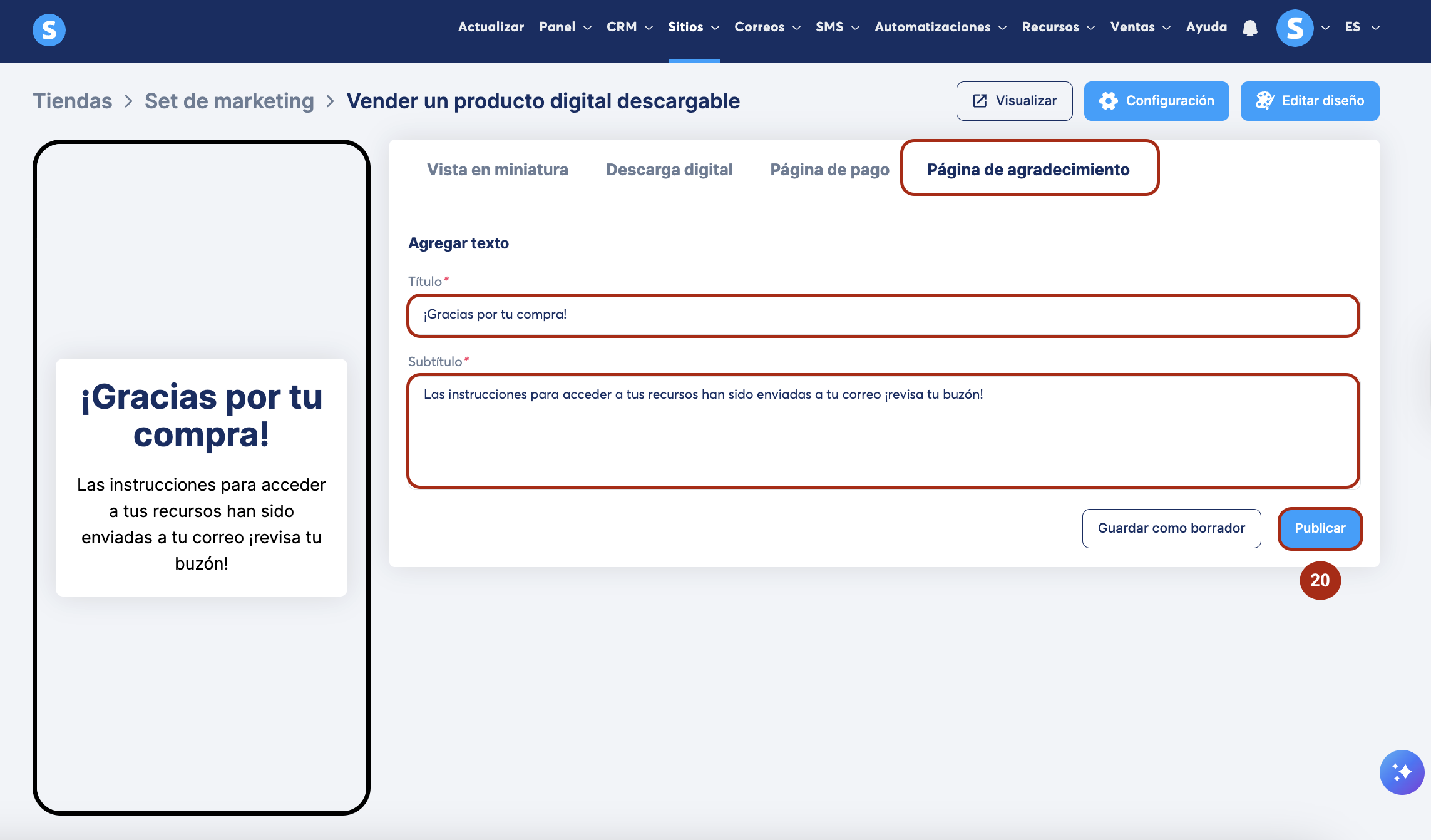This screenshot has height=840, width=1431.
Task: Click into the Título input field
Action: pyautogui.click(x=883, y=315)
